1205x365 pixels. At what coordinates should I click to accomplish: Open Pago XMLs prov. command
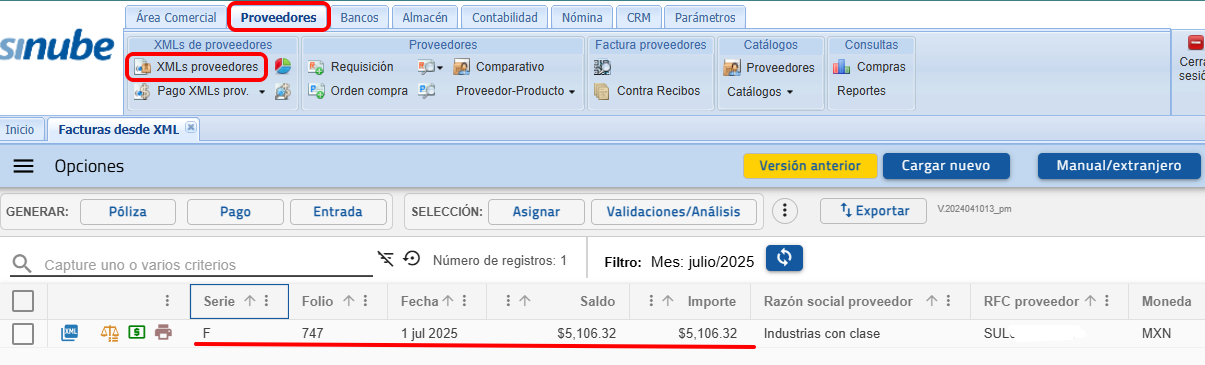coord(193,91)
